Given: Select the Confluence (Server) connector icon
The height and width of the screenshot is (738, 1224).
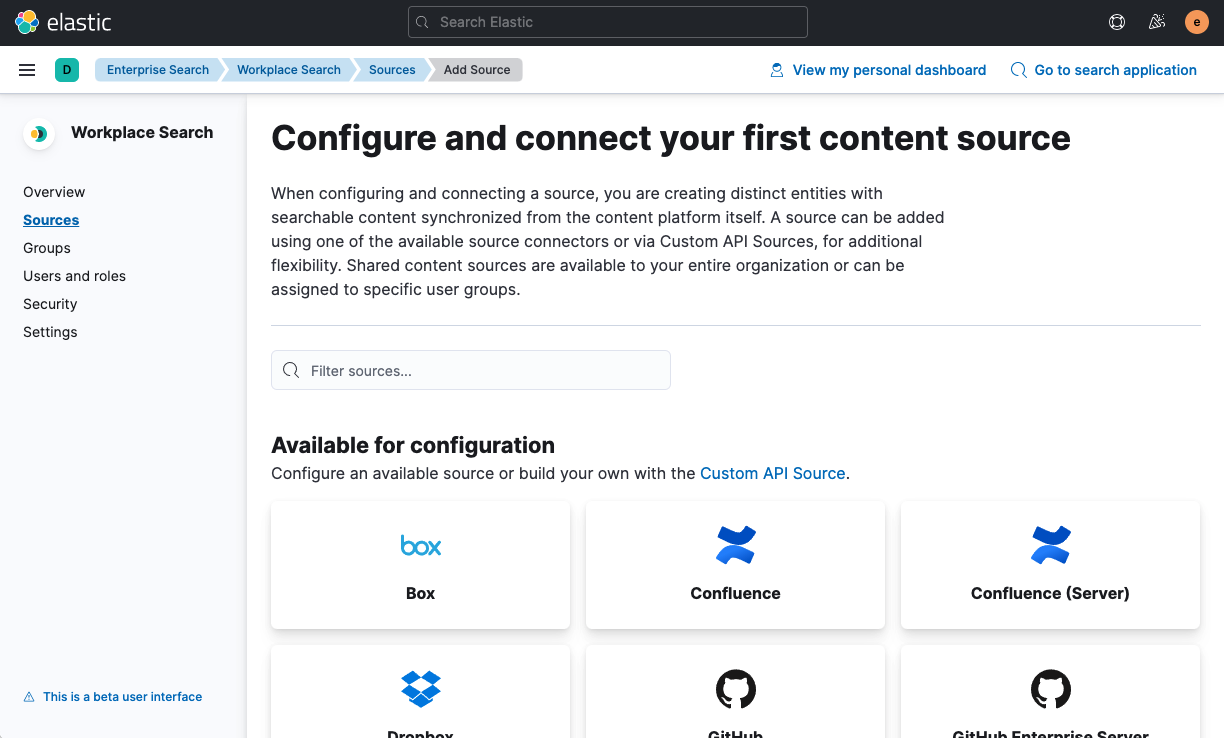Looking at the screenshot, I should 1050,544.
